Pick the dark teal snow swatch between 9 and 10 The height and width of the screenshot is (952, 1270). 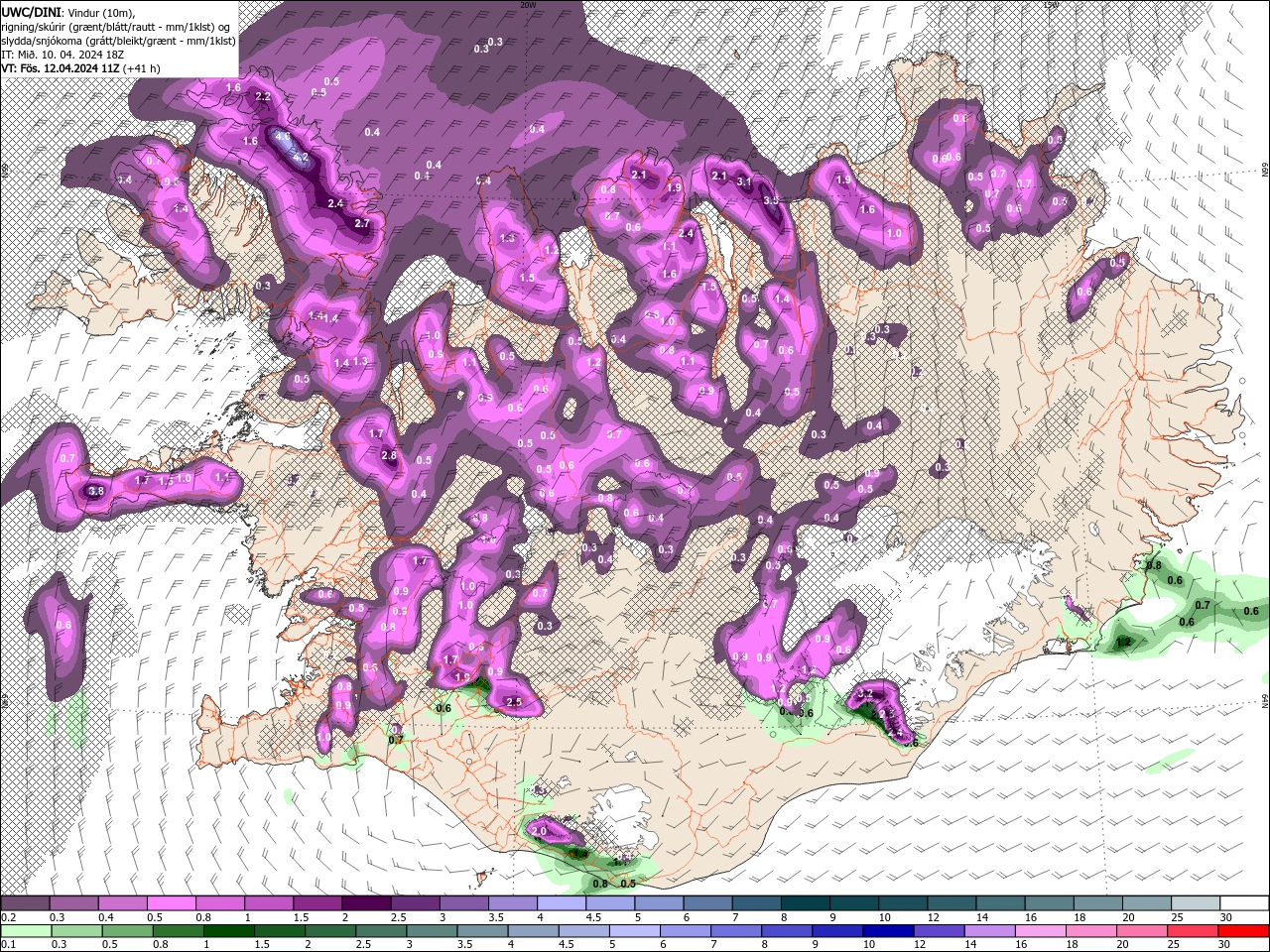click(x=855, y=903)
